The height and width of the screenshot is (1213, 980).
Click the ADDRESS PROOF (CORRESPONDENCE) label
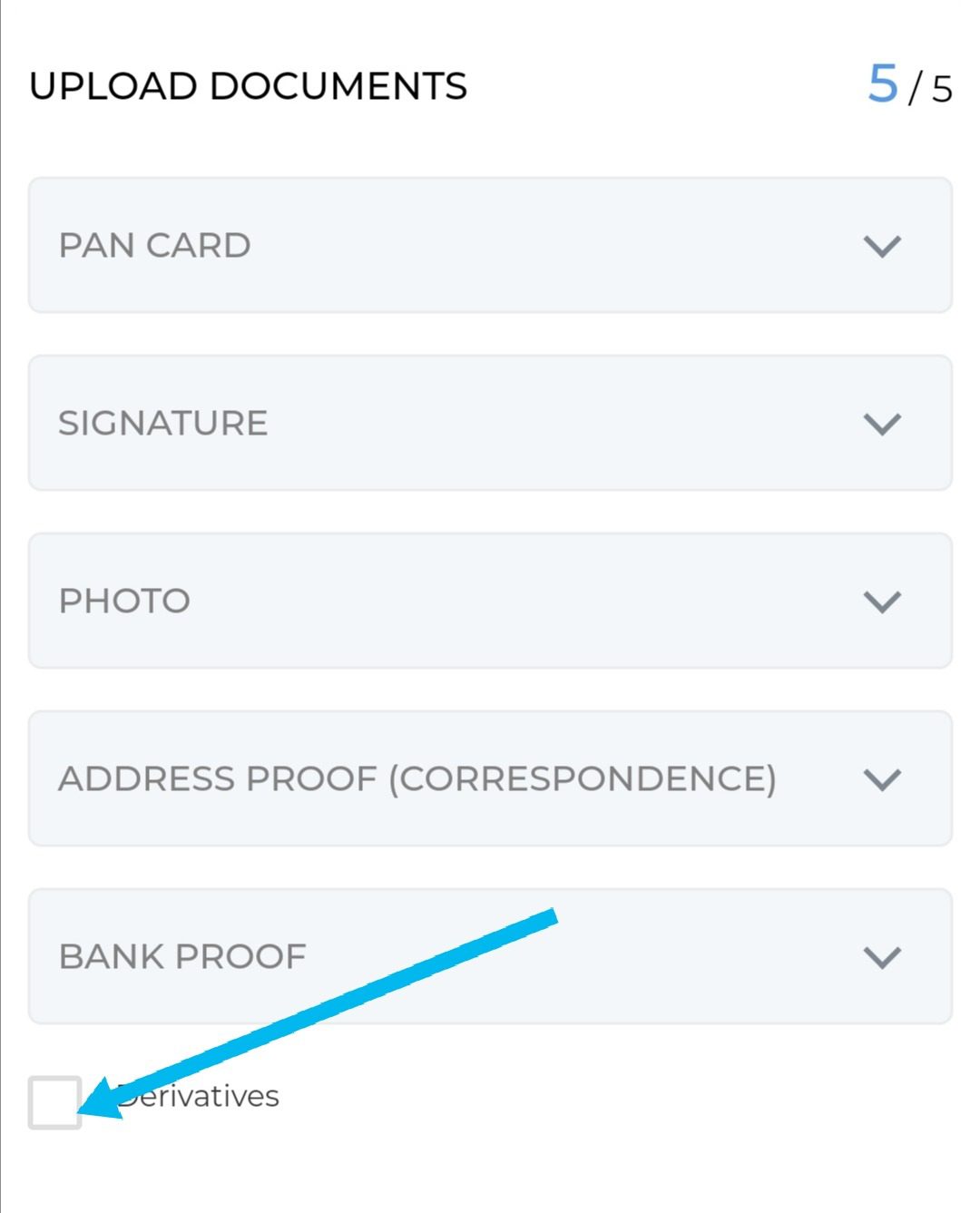pos(417,779)
